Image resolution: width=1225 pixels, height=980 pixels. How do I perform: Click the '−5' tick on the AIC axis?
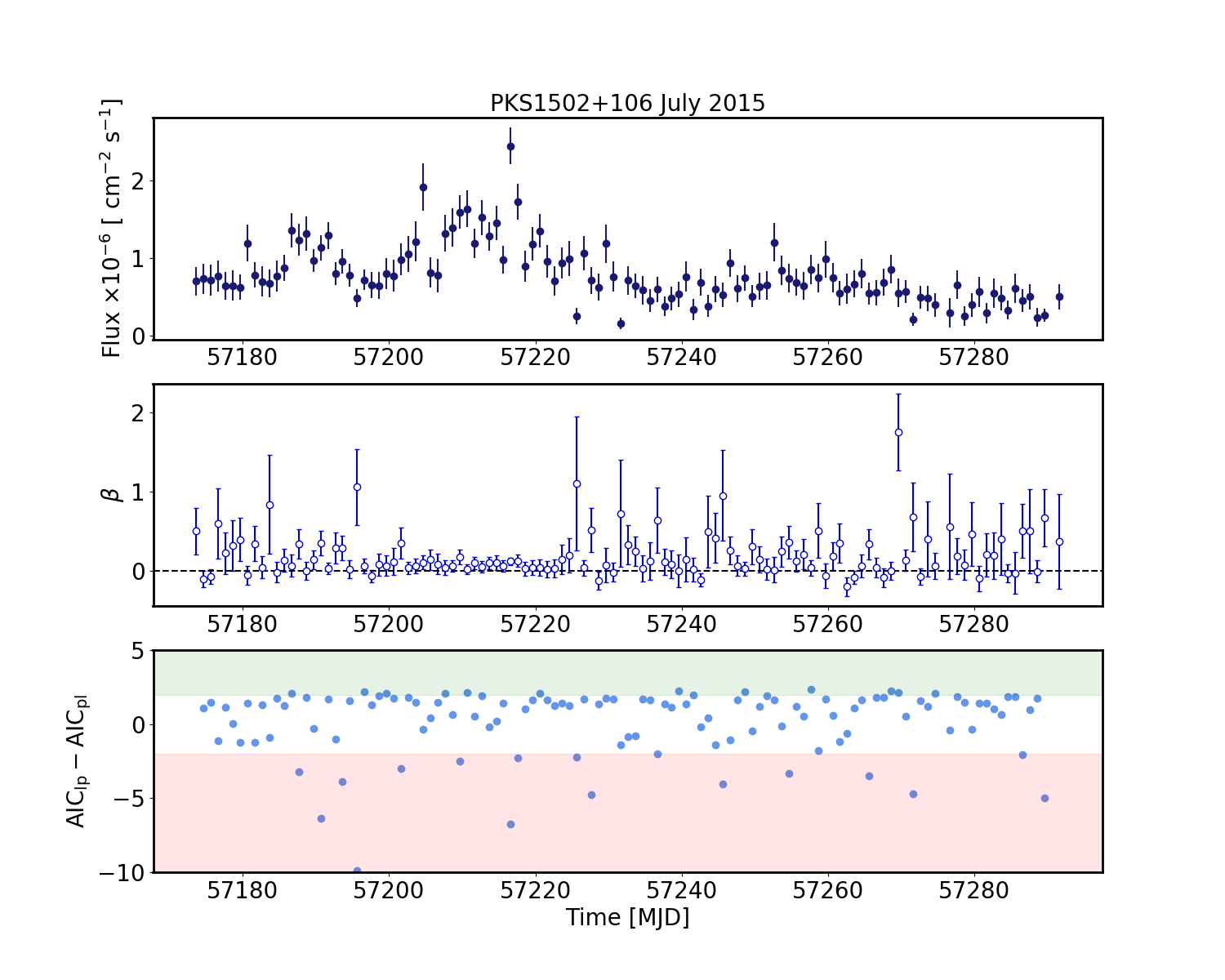[130, 799]
